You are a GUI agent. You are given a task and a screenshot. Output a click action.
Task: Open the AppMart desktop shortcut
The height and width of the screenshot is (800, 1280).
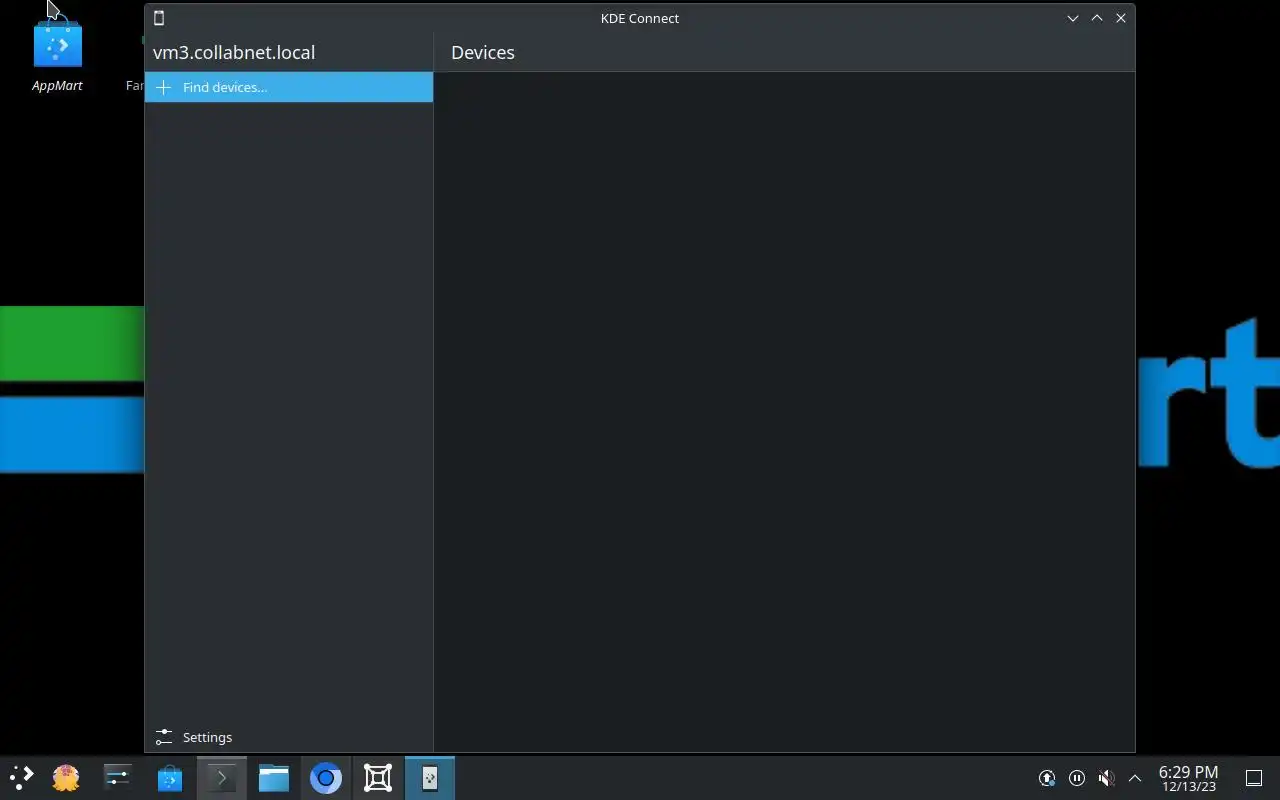coord(57,55)
